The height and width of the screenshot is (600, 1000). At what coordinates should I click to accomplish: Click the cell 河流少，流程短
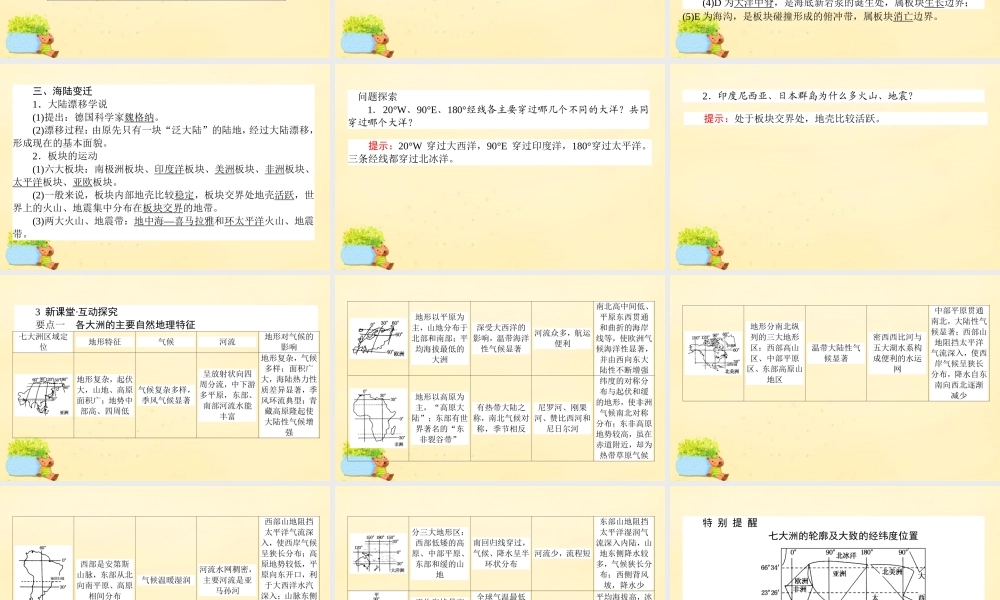562,553
